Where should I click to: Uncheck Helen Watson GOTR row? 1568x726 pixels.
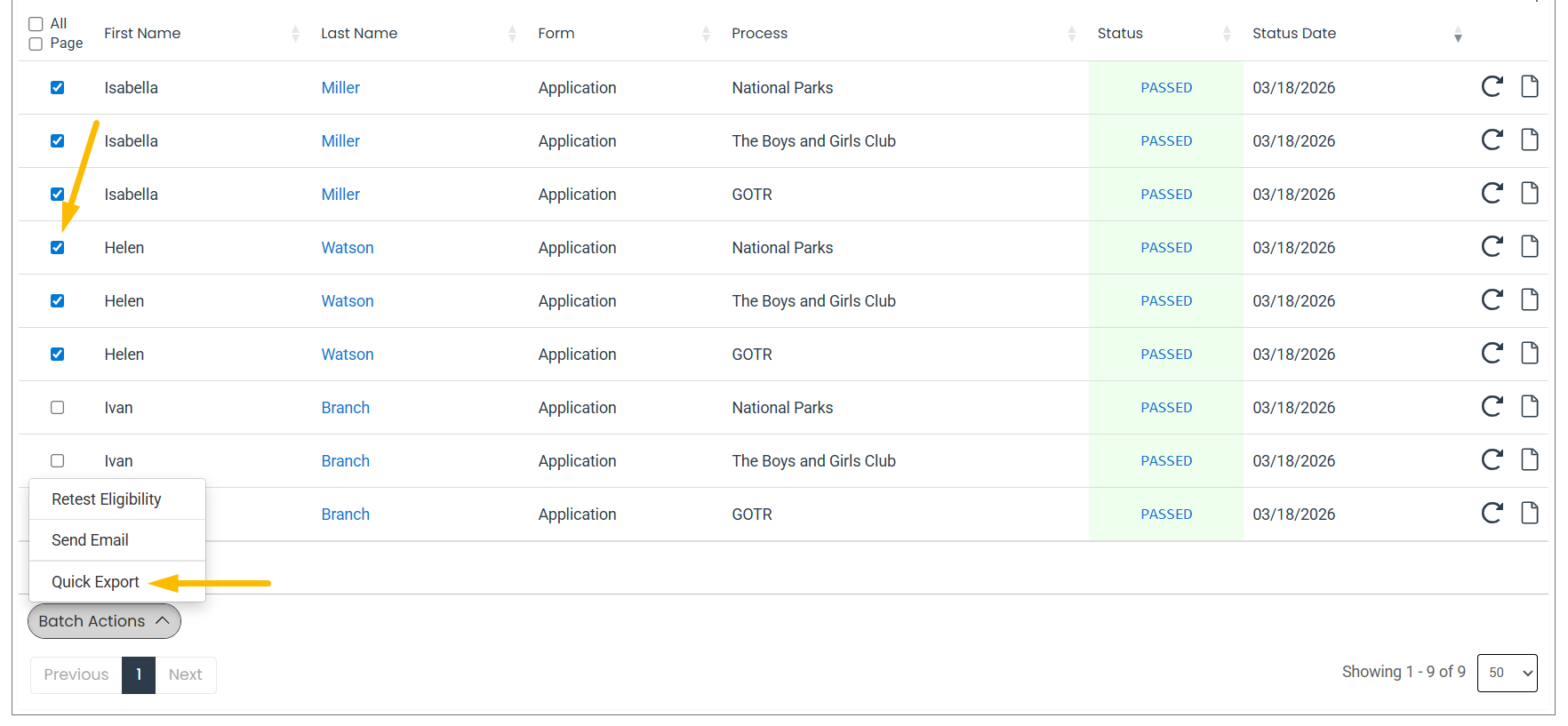pyautogui.click(x=57, y=354)
